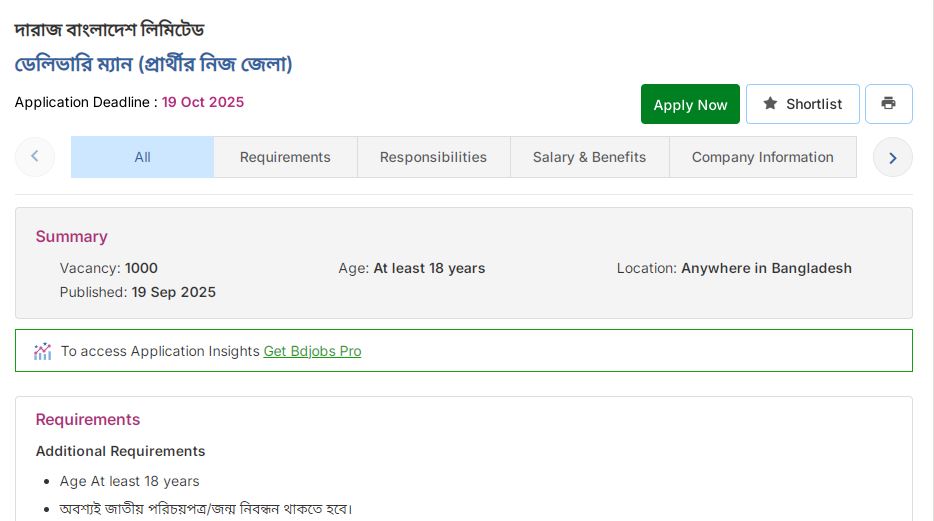Click Published: 19 Sep 2025
This screenshot has height=521, width=934.
pyautogui.click(x=138, y=292)
